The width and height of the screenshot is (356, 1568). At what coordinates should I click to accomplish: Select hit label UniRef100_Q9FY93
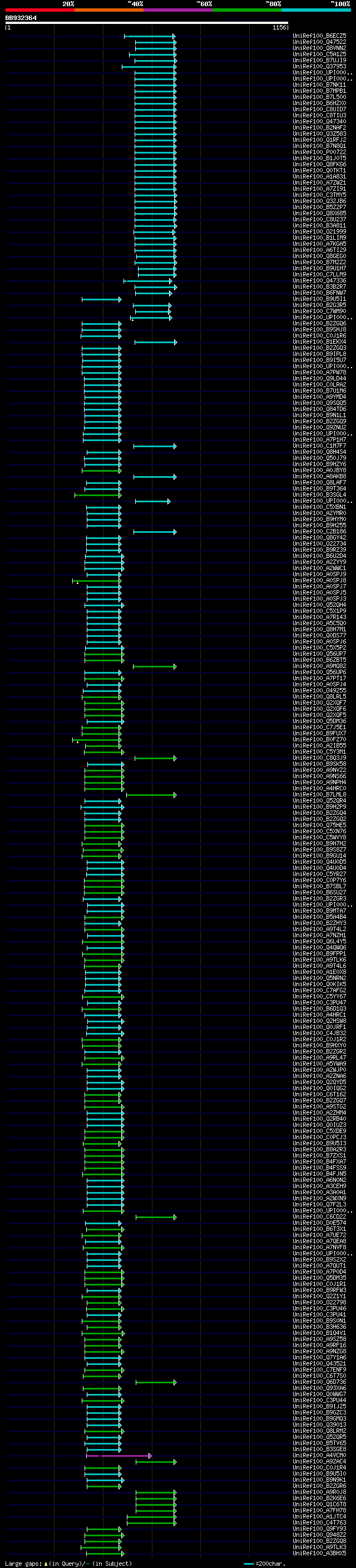tap(319, 1529)
